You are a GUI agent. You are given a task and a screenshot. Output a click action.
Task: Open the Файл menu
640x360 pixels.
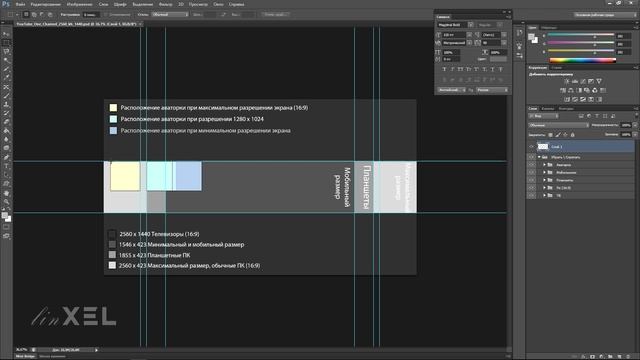click(20, 4)
